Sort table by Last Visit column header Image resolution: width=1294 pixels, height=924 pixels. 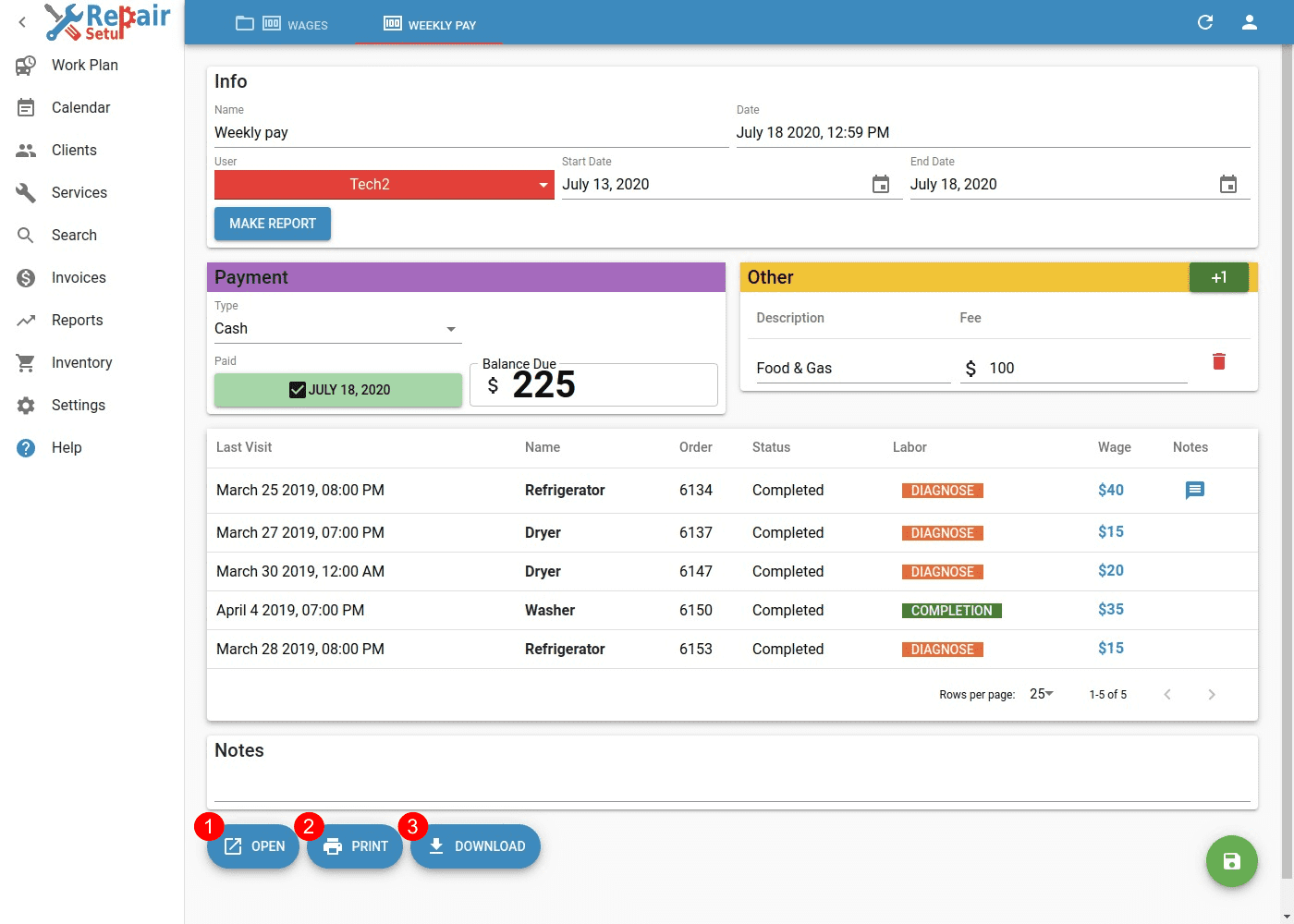coord(244,447)
